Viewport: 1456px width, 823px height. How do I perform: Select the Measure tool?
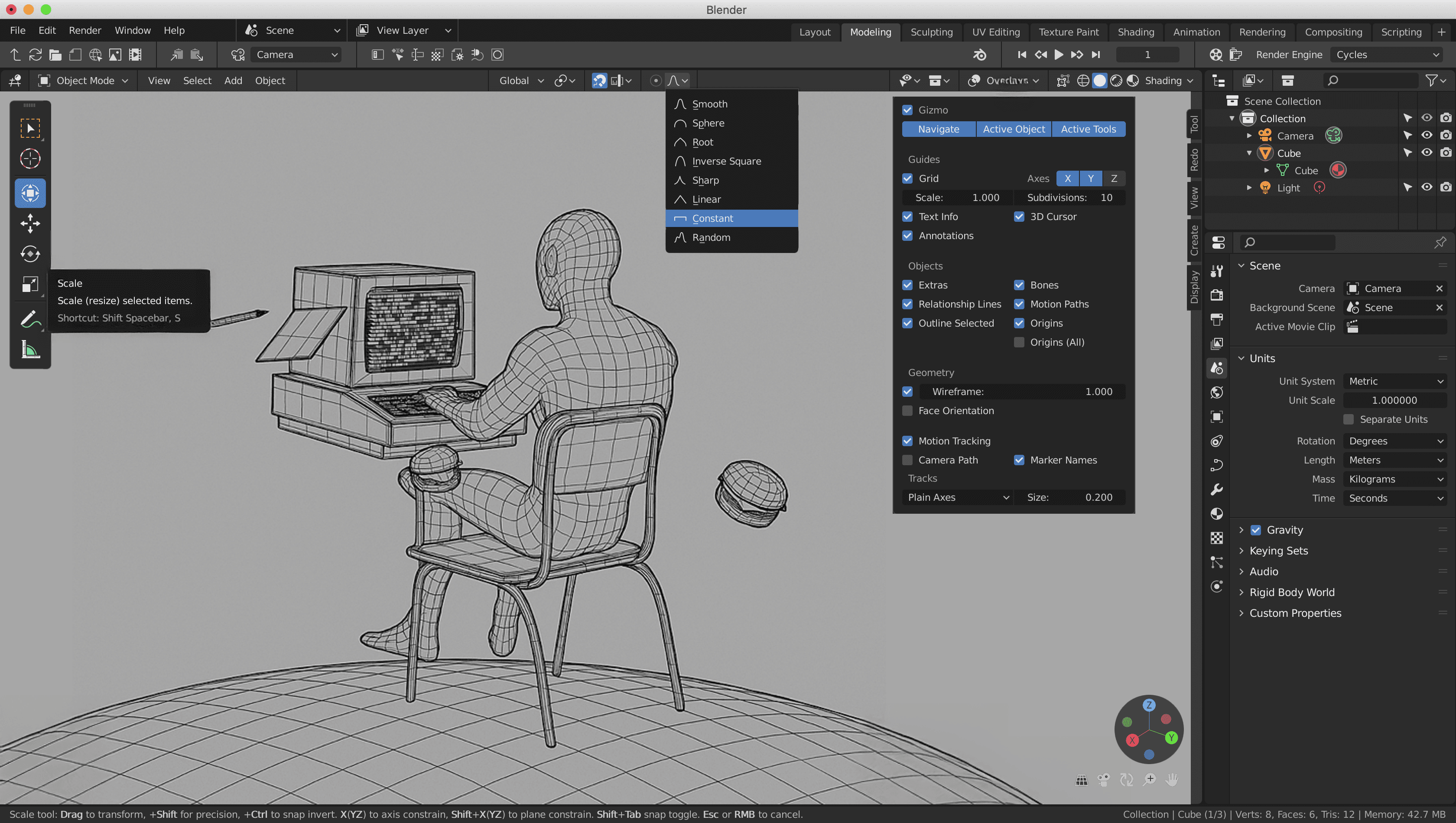click(x=30, y=350)
